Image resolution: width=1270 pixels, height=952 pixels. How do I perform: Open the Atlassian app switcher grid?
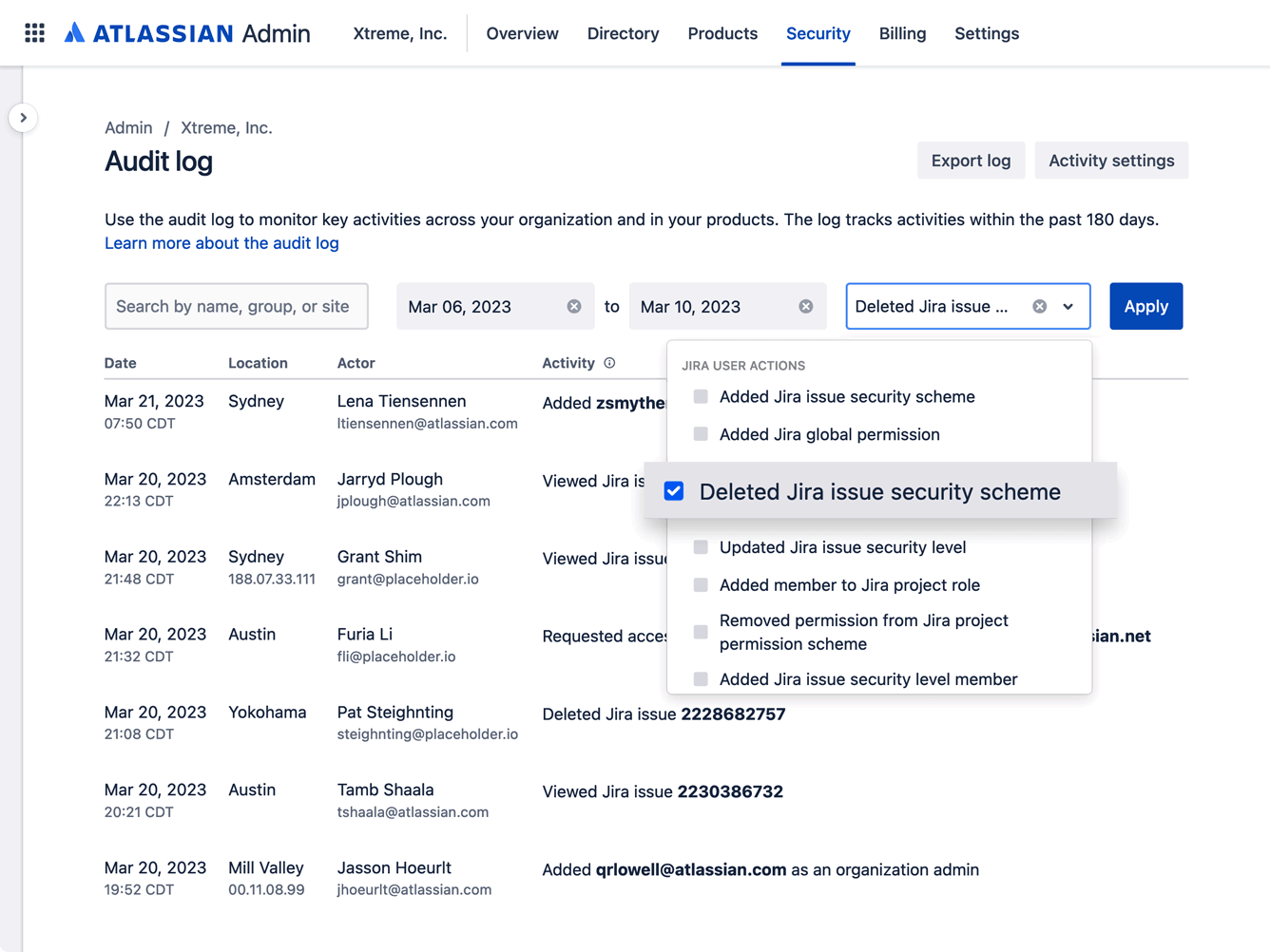point(34,32)
